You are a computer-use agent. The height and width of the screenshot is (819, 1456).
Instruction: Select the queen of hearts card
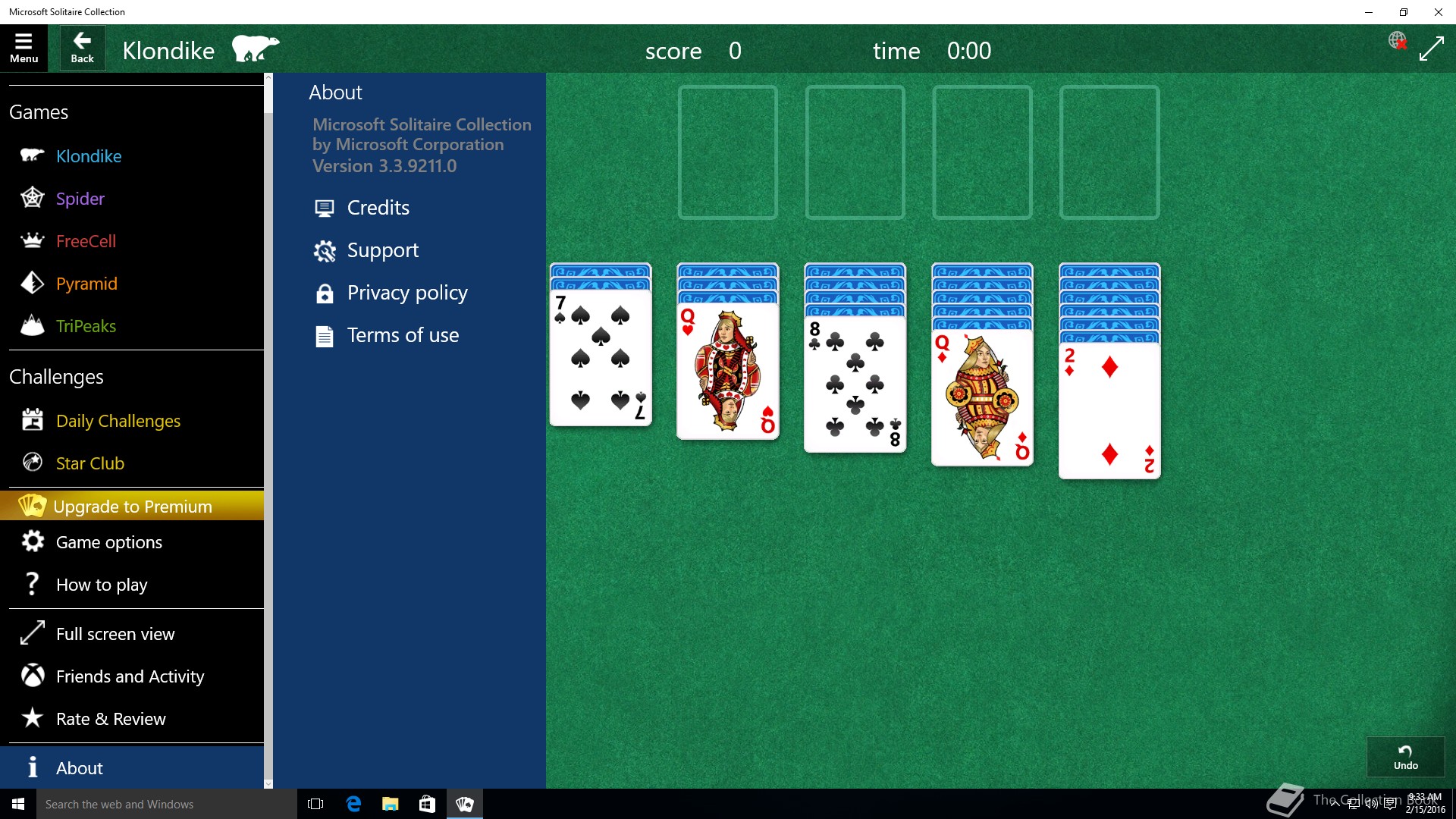click(x=728, y=370)
